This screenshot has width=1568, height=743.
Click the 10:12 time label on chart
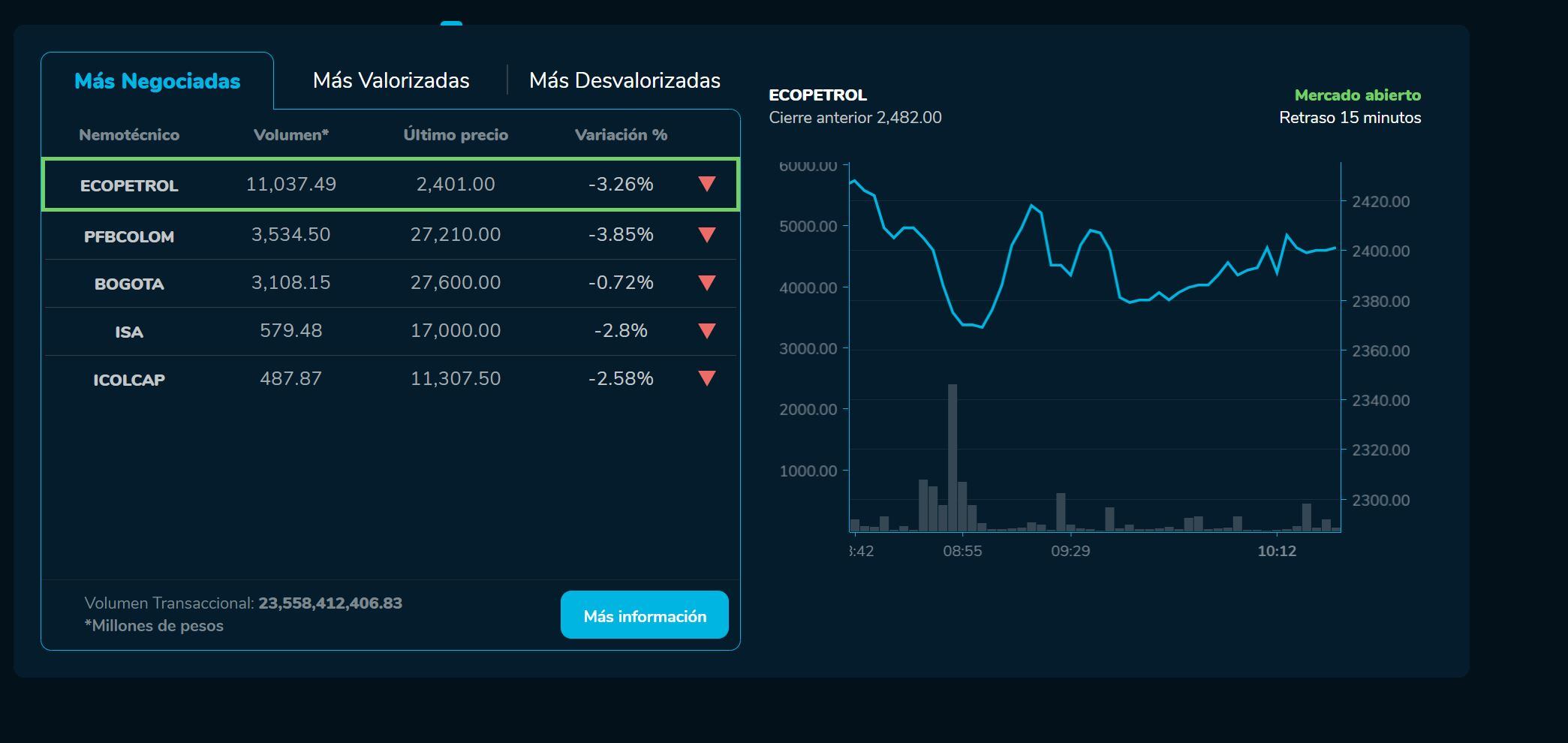pyautogui.click(x=1277, y=551)
